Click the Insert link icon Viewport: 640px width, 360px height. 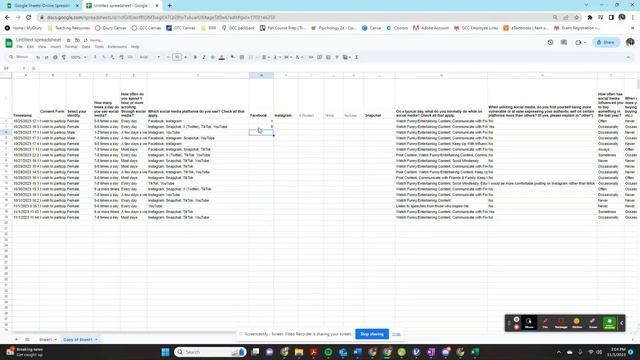pos(311,58)
